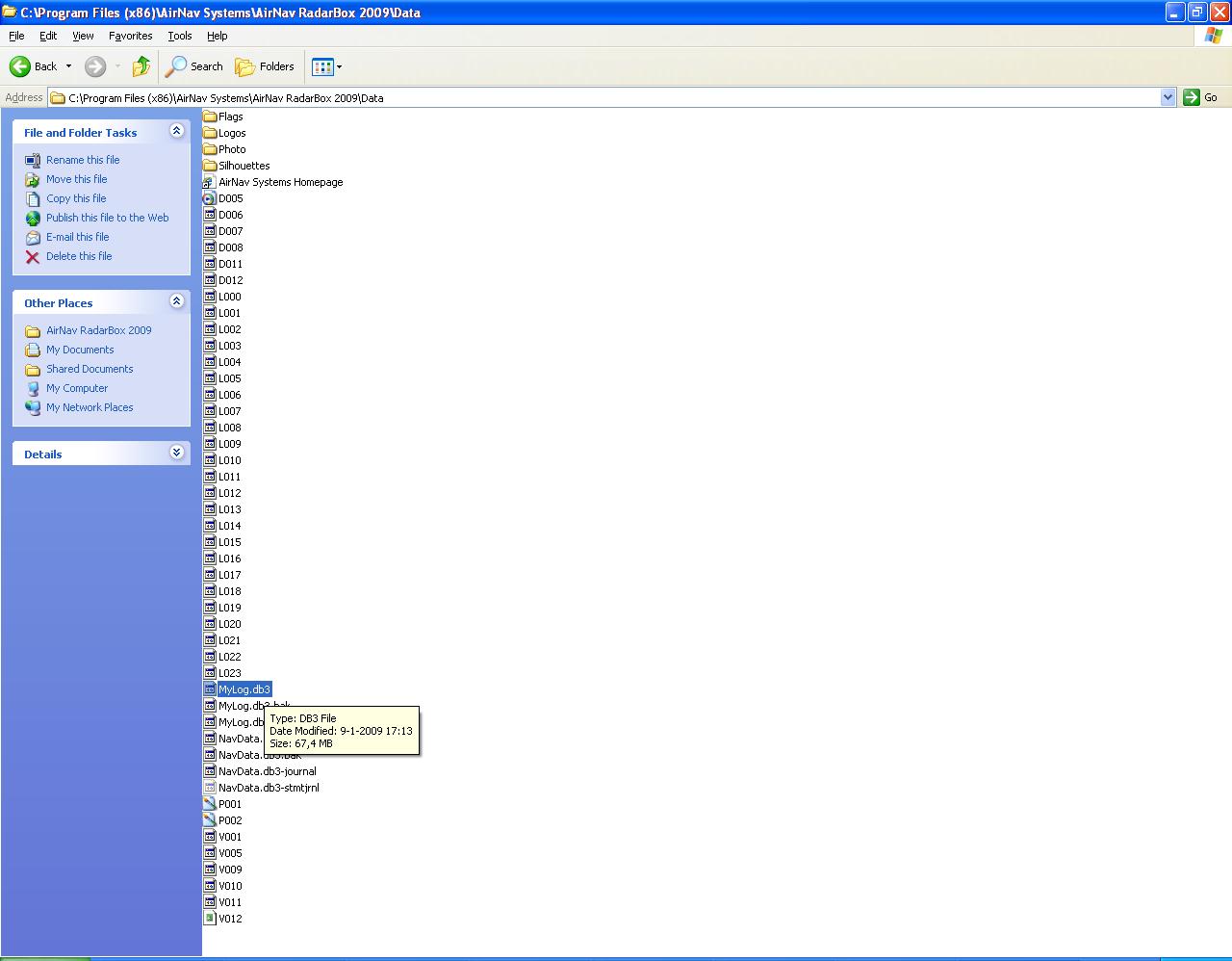Select the file named D008

(231, 247)
